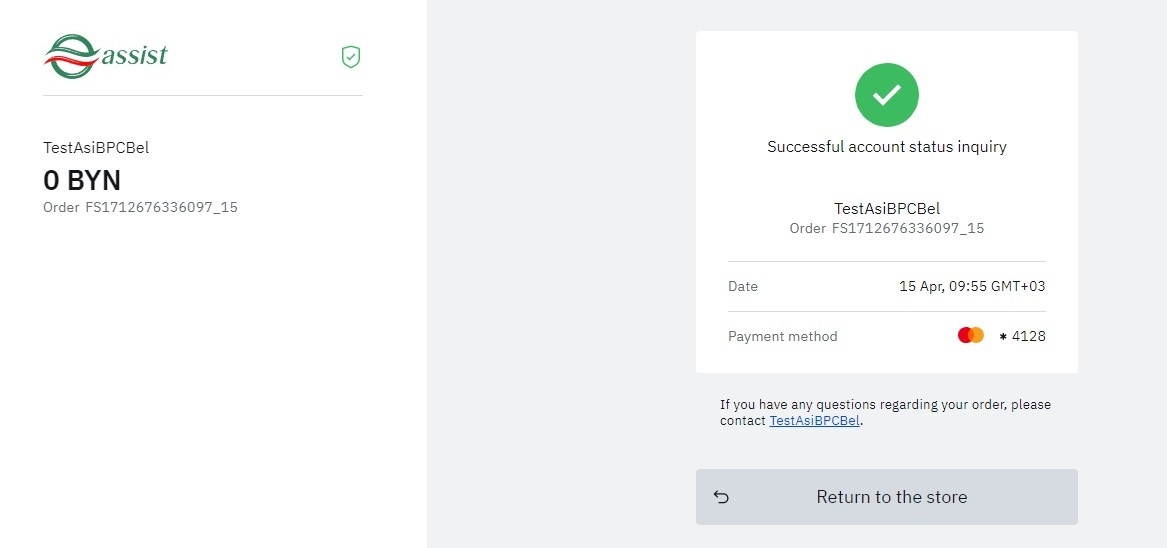This screenshot has width=1167, height=548.
Task: Open the TestAsiBPCBel contact link
Action: point(814,421)
